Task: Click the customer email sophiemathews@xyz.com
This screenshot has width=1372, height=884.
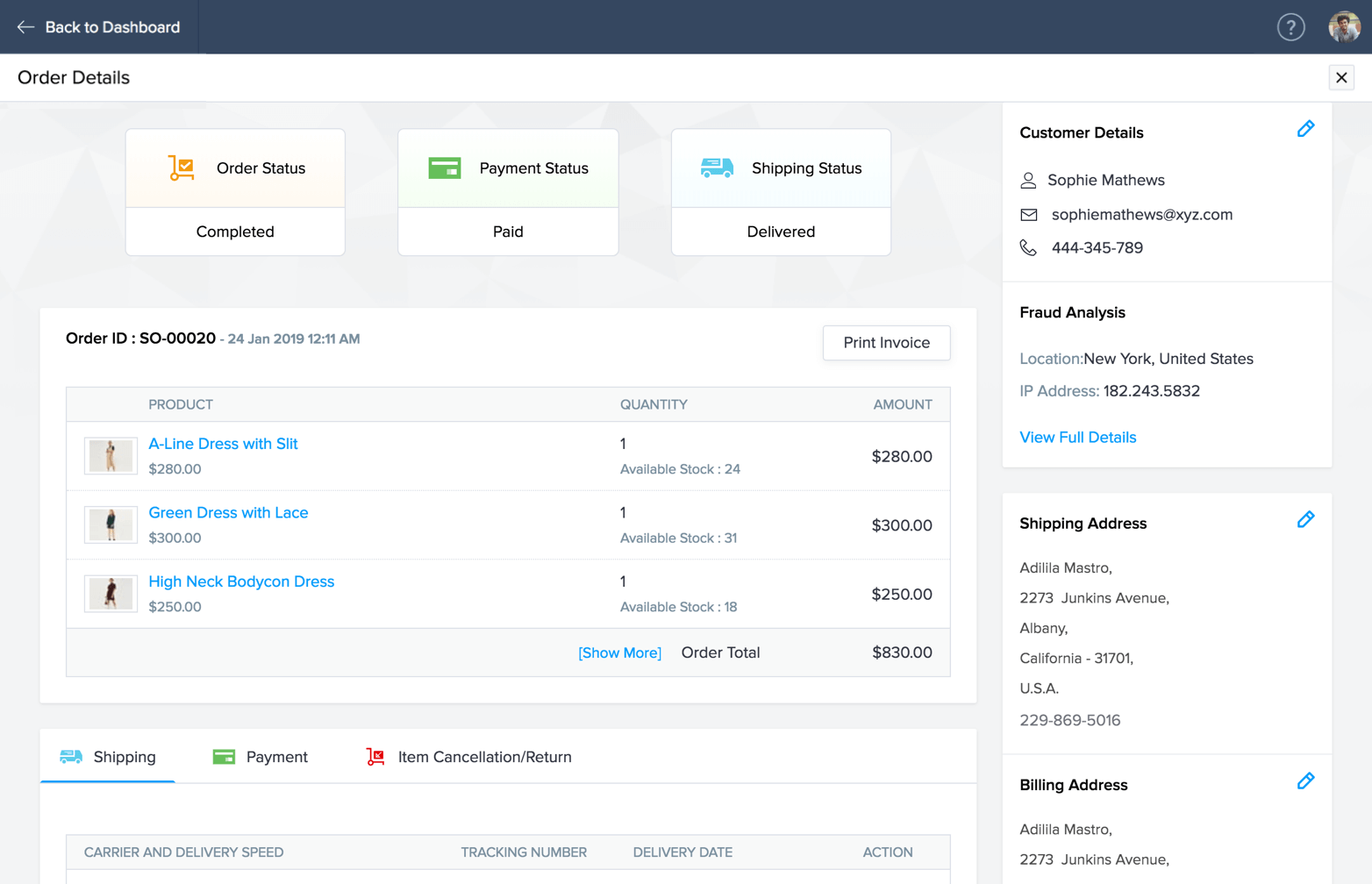Action: tap(1141, 215)
